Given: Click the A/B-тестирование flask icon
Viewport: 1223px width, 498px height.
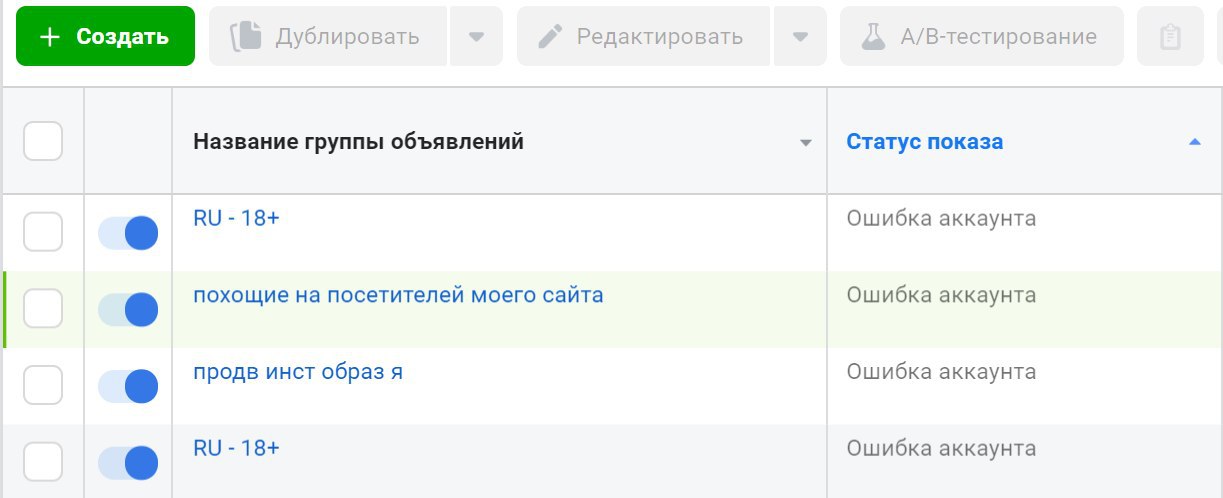Looking at the screenshot, I should [873, 37].
